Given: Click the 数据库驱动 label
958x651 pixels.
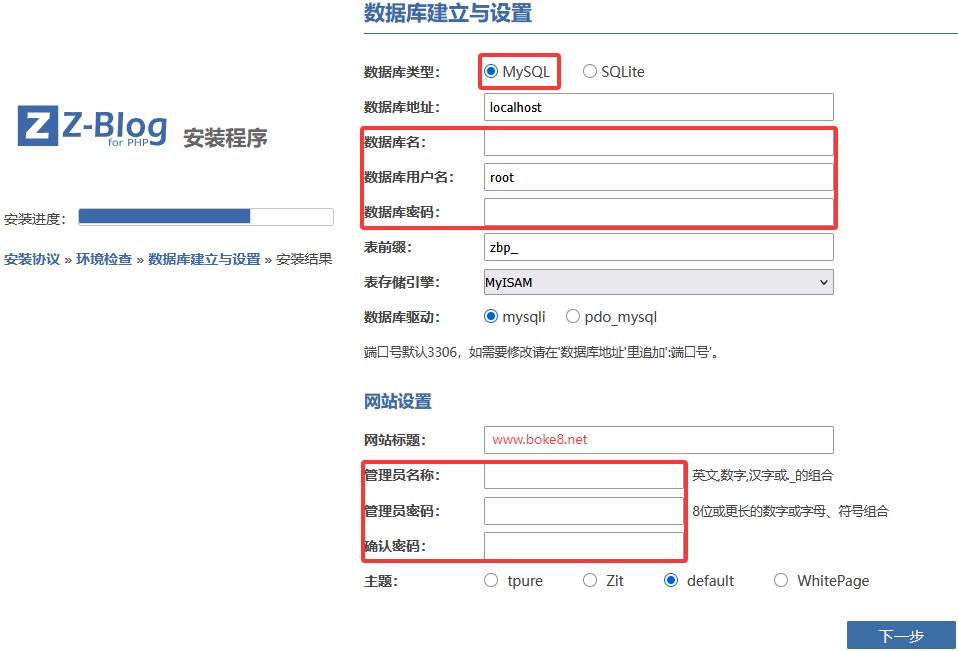Looking at the screenshot, I should click(x=401, y=317).
